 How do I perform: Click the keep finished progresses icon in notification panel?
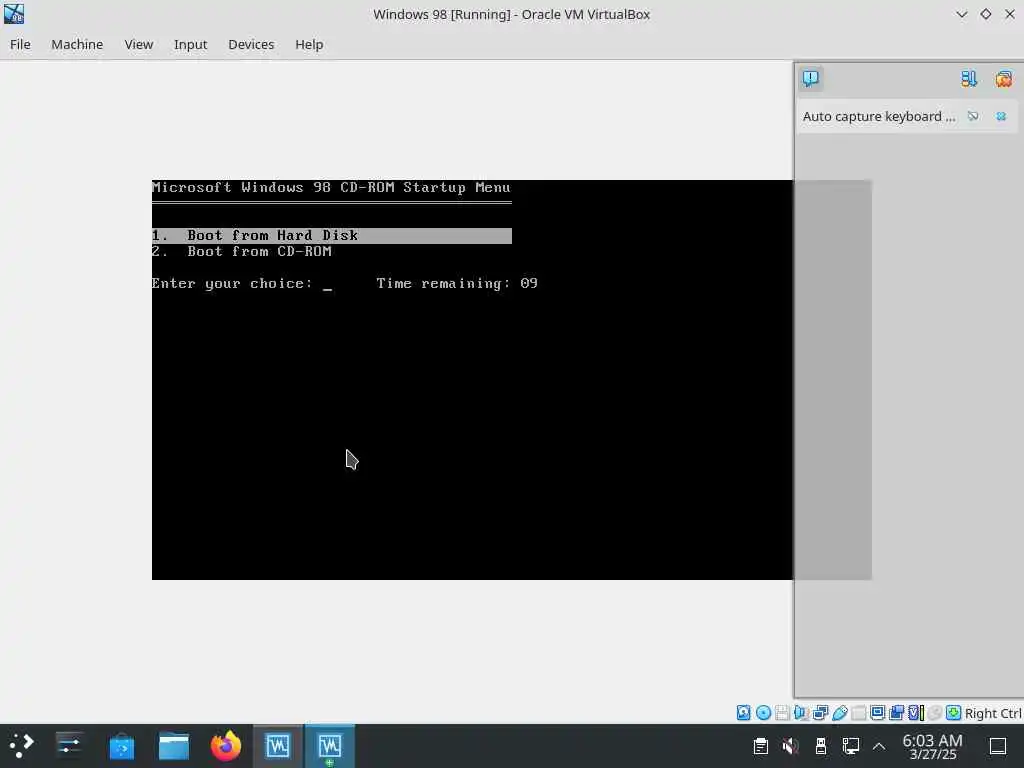[x=969, y=78]
